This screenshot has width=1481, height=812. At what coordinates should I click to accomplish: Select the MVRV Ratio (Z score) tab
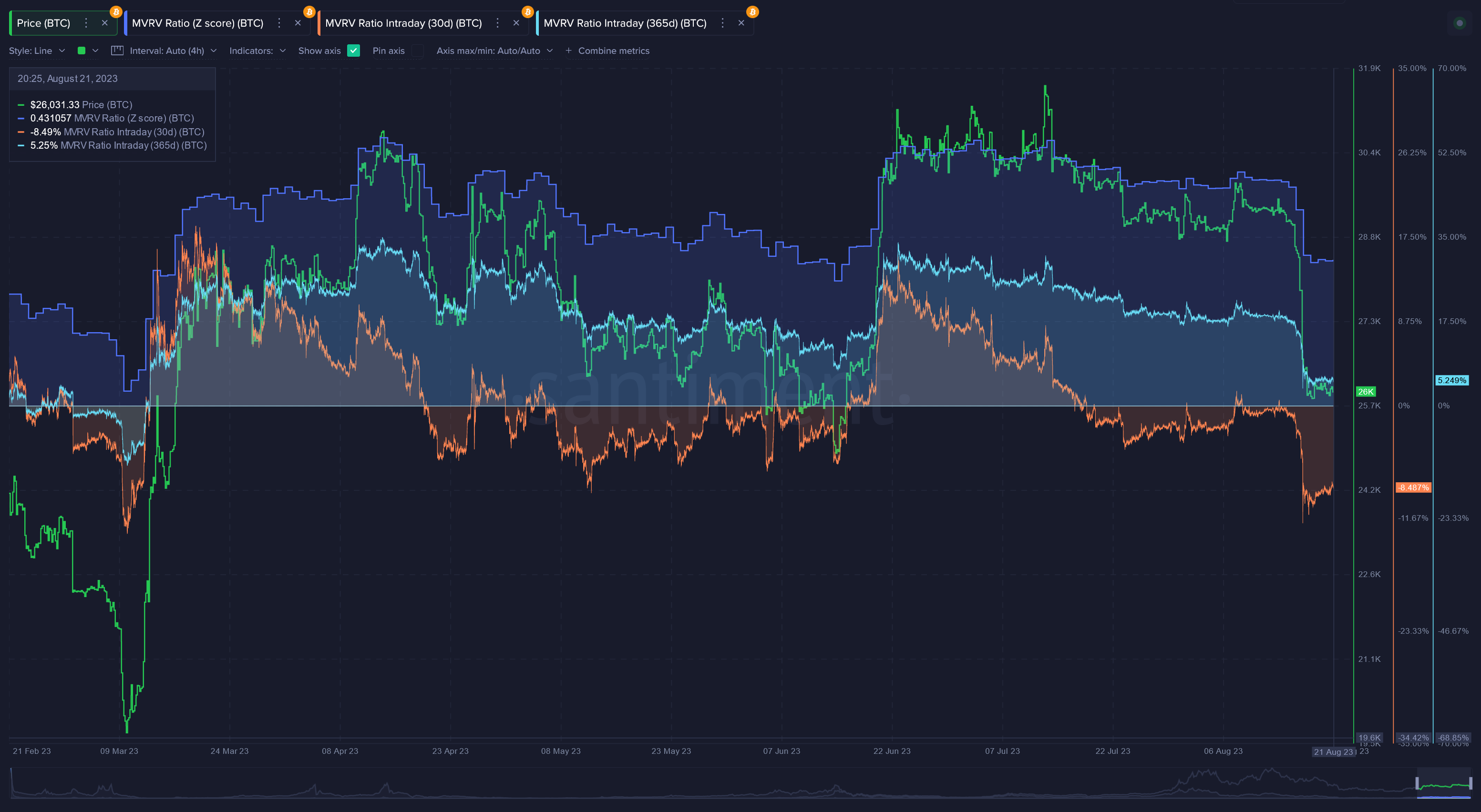[x=197, y=23]
